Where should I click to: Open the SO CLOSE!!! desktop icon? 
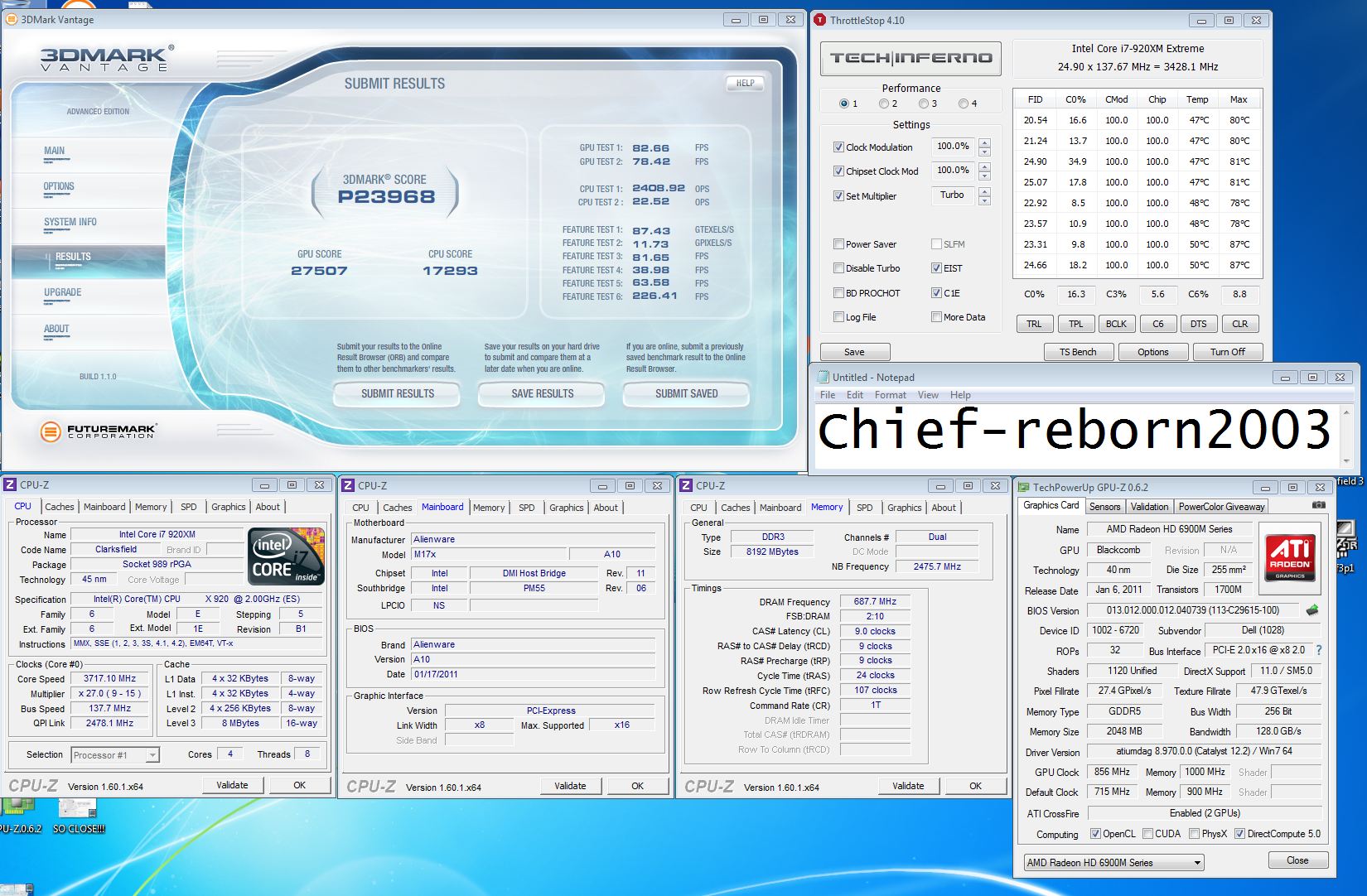(x=79, y=815)
